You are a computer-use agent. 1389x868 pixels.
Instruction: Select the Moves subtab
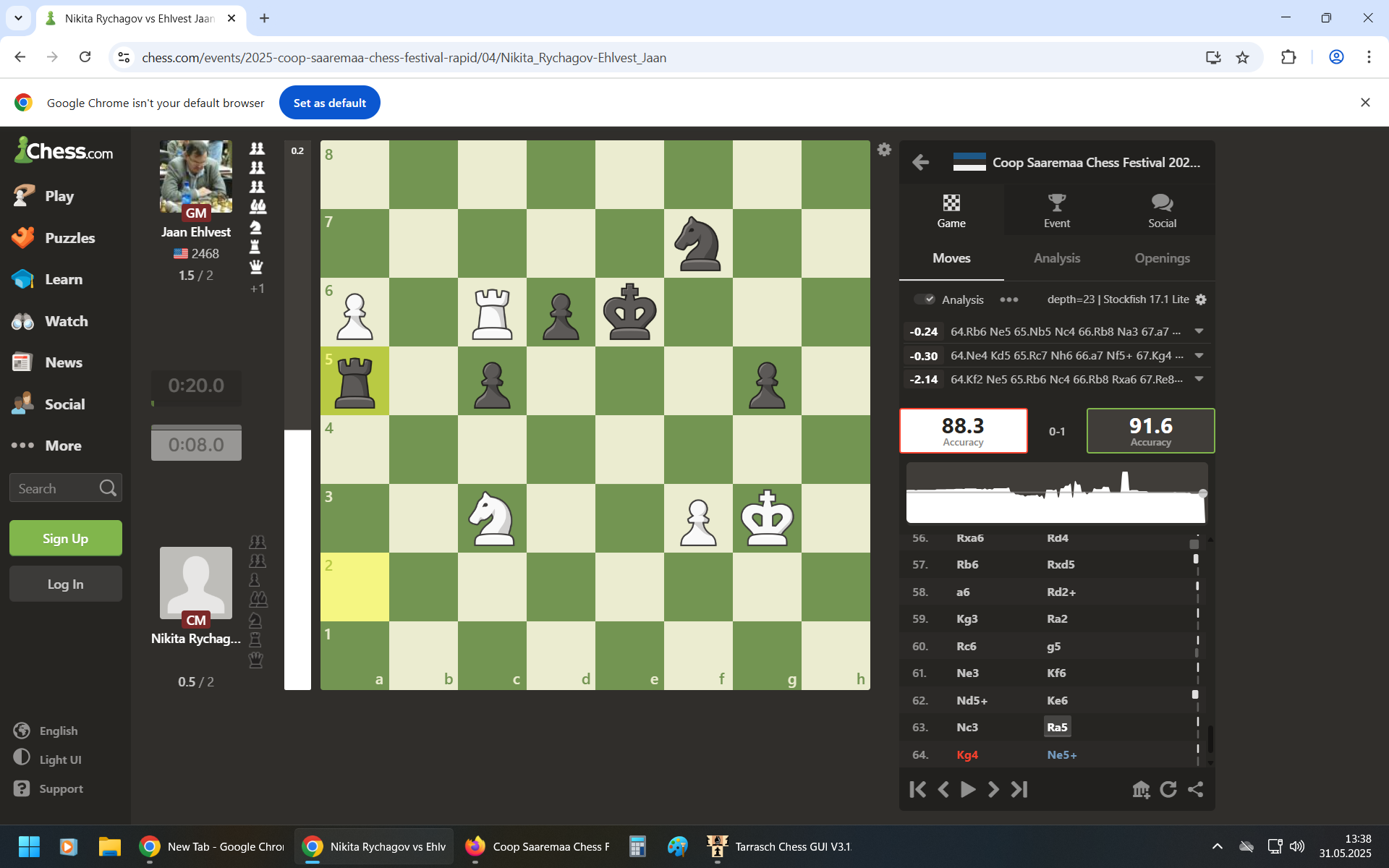tap(951, 258)
